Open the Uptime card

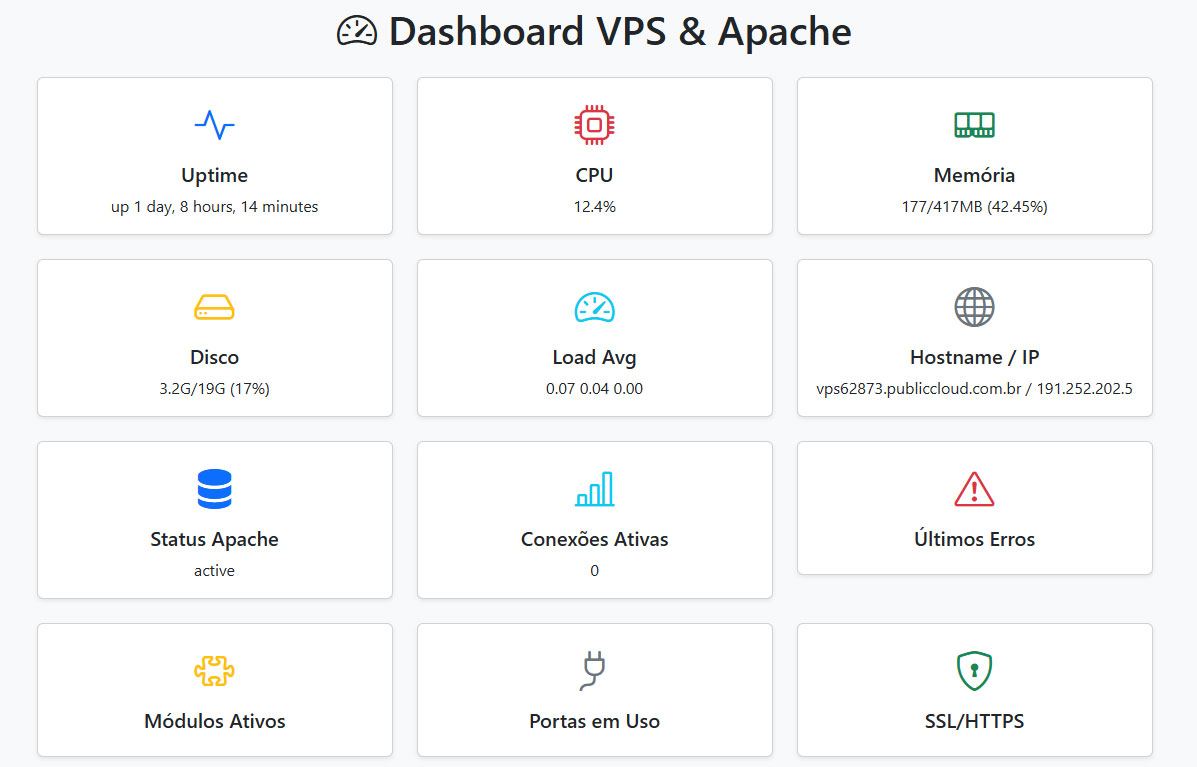214,155
